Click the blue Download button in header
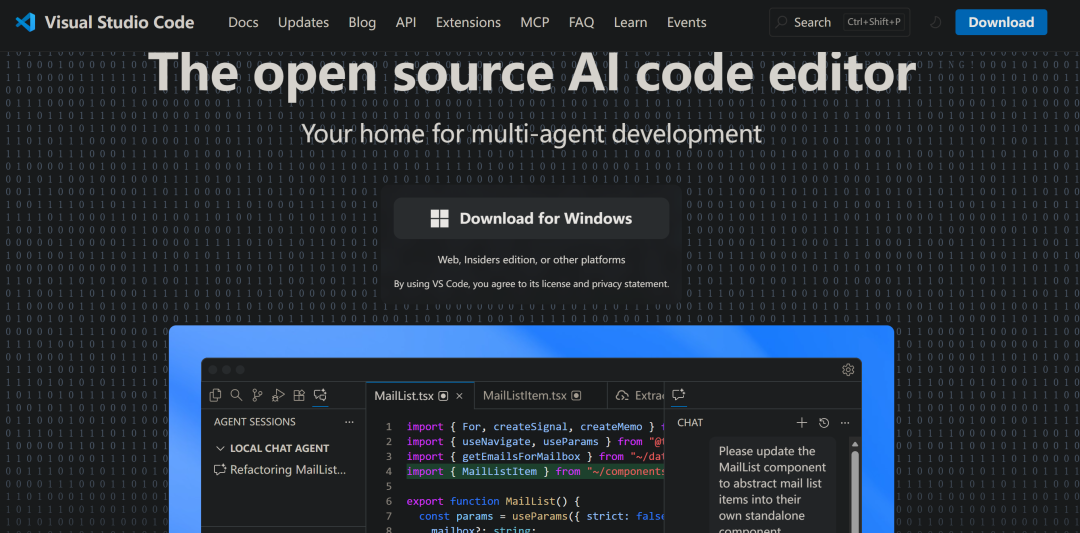The height and width of the screenshot is (533, 1080). 1001,23
